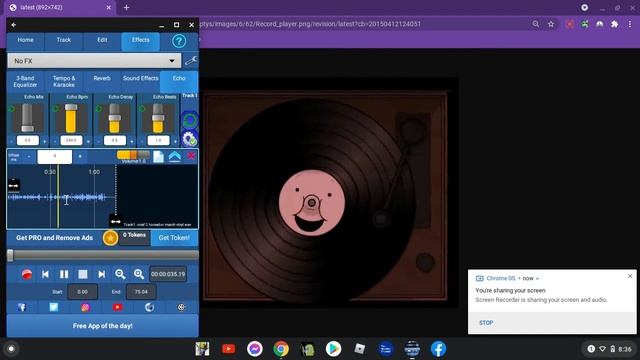
Task: Open the Track 1 gear settings icon
Action: pos(189,139)
